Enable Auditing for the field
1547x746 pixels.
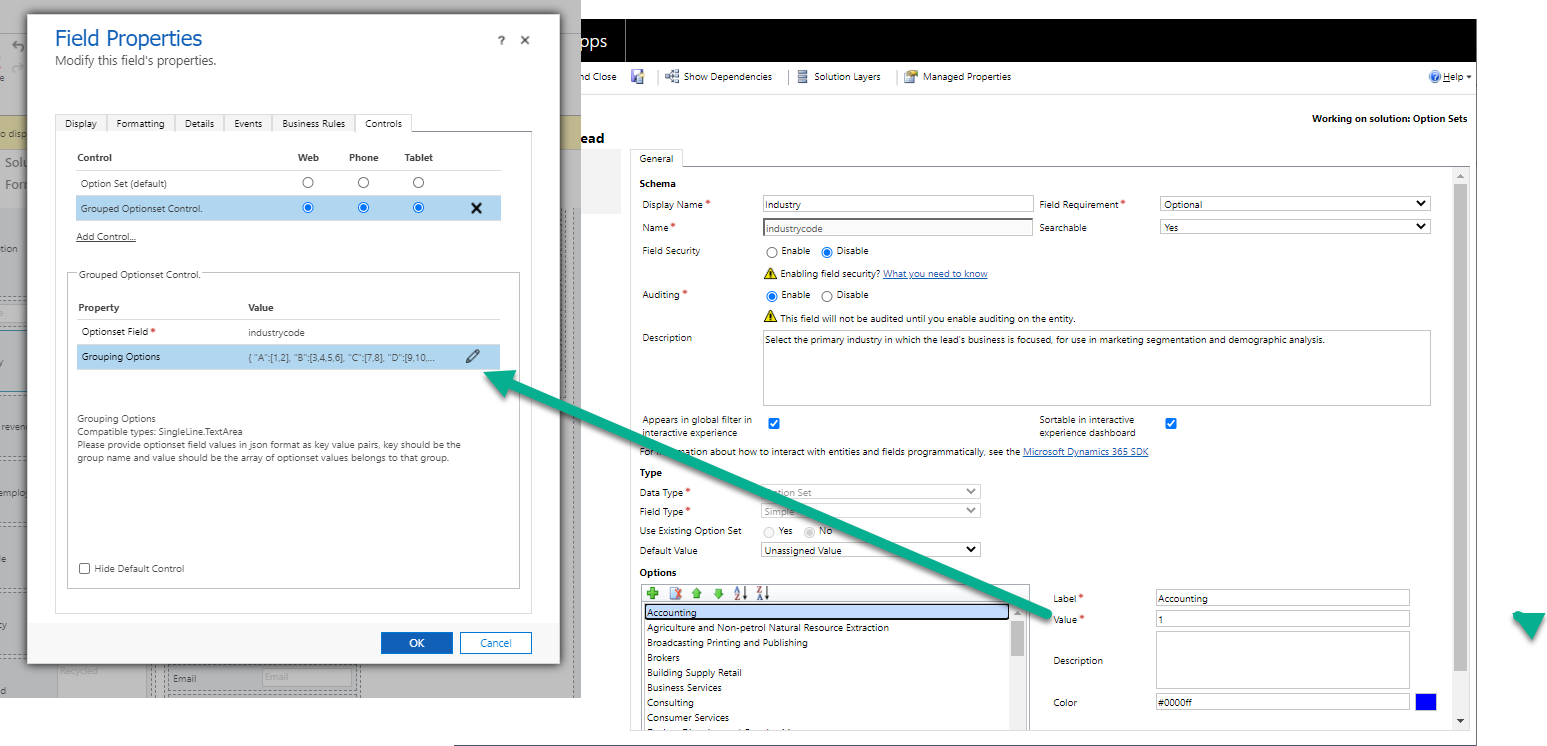(x=771, y=295)
